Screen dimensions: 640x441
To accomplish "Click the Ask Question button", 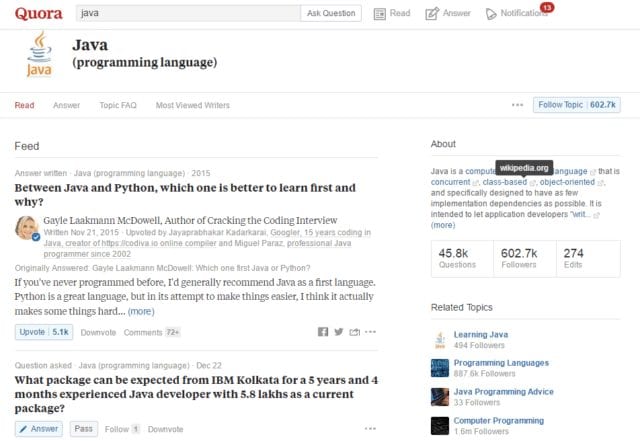I will [331, 13].
